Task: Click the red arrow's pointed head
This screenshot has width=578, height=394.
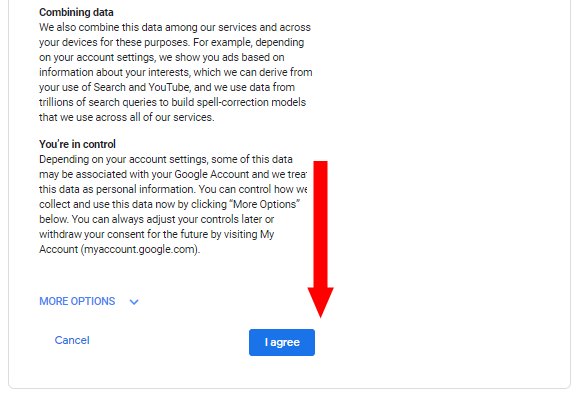Action: tap(320, 302)
